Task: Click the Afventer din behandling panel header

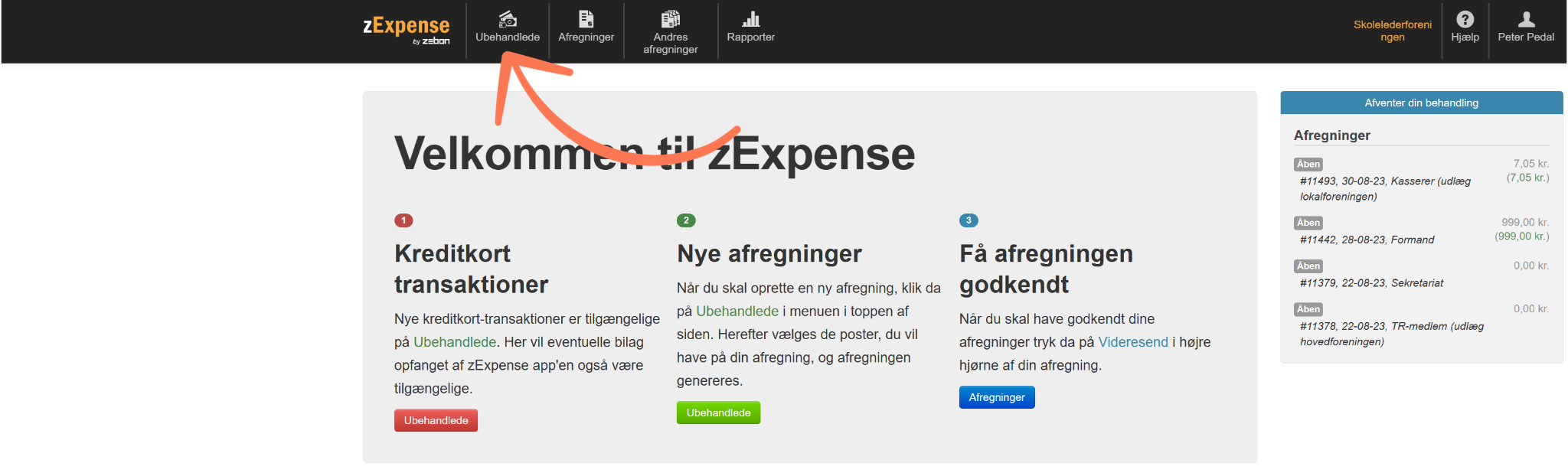Action: point(1422,103)
